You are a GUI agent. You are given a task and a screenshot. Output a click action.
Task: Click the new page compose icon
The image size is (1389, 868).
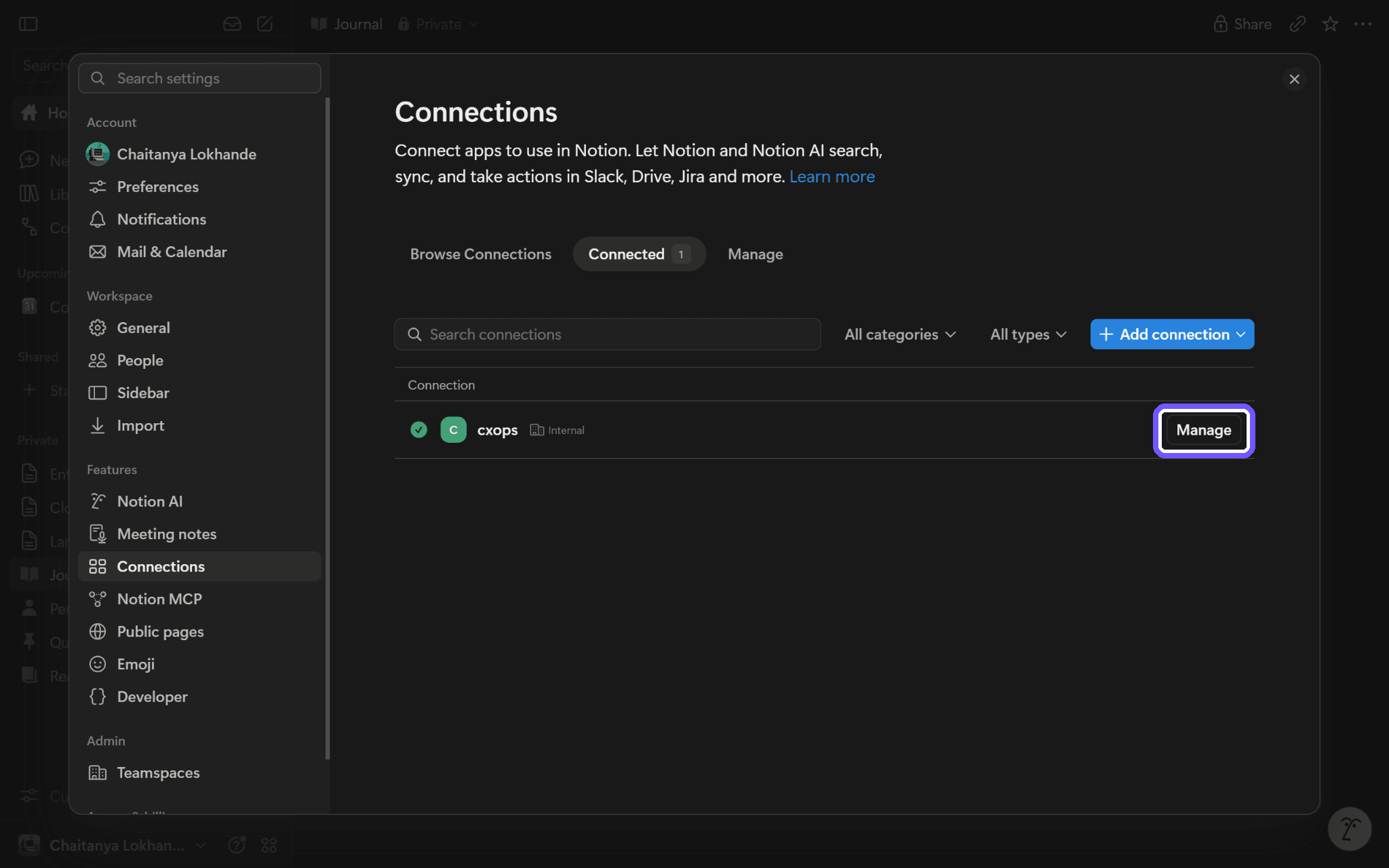(x=265, y=24)
